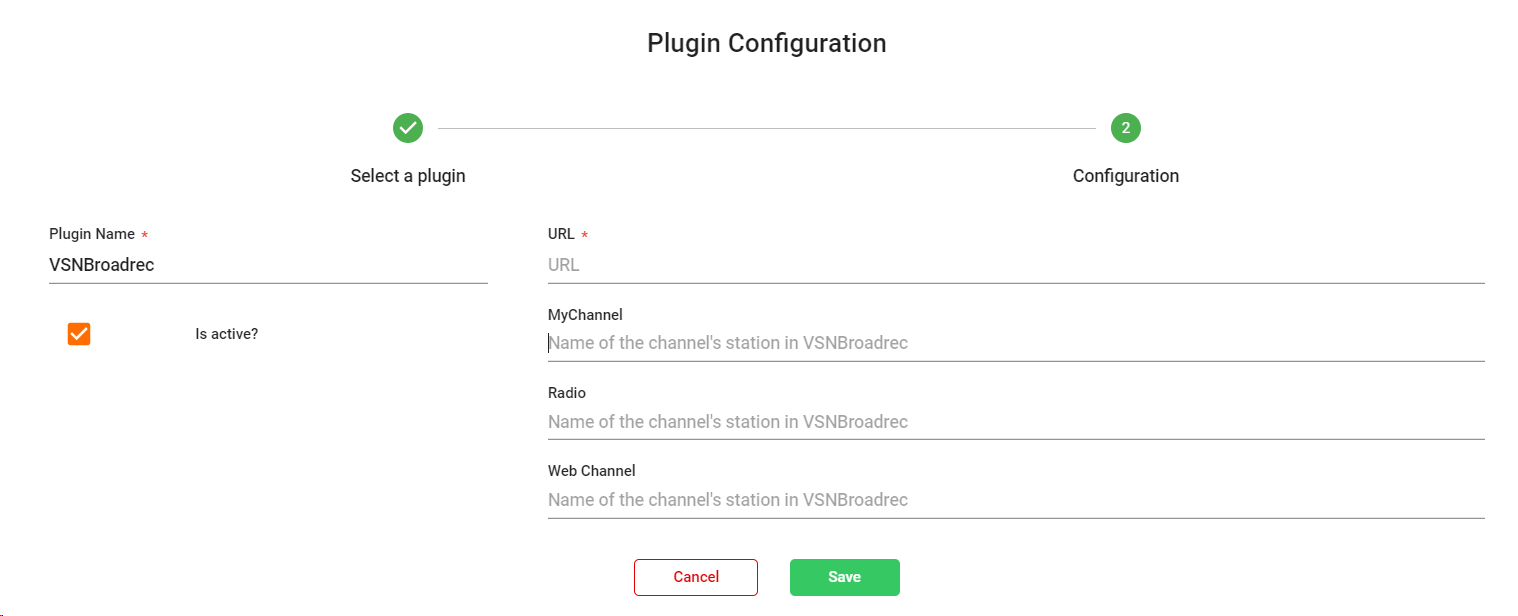Click the MyChannel field label

585,315
